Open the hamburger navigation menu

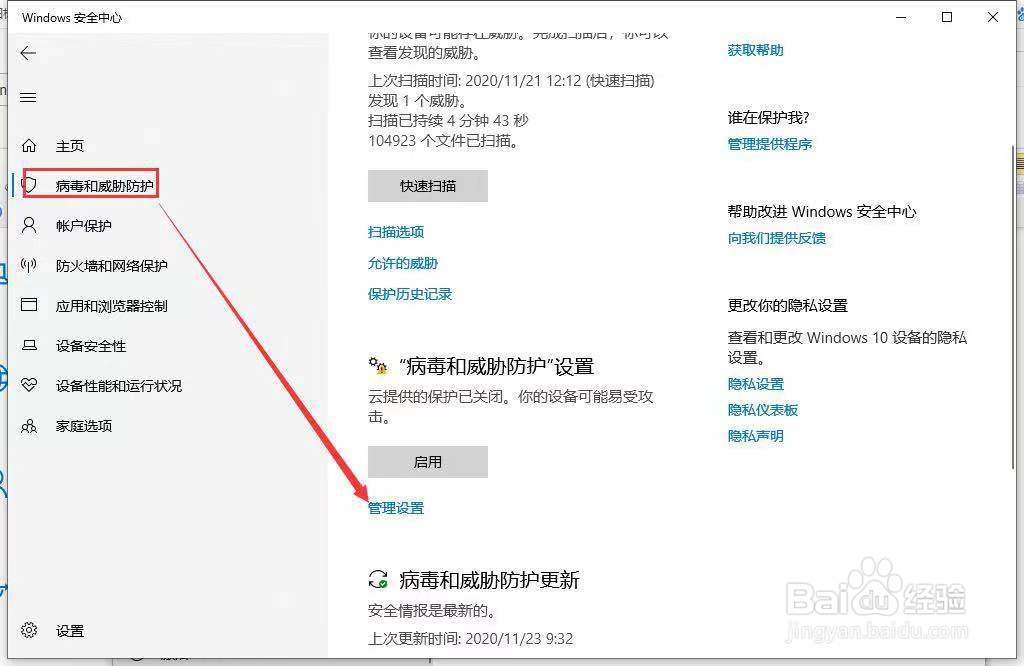click(x=28, y=98)
